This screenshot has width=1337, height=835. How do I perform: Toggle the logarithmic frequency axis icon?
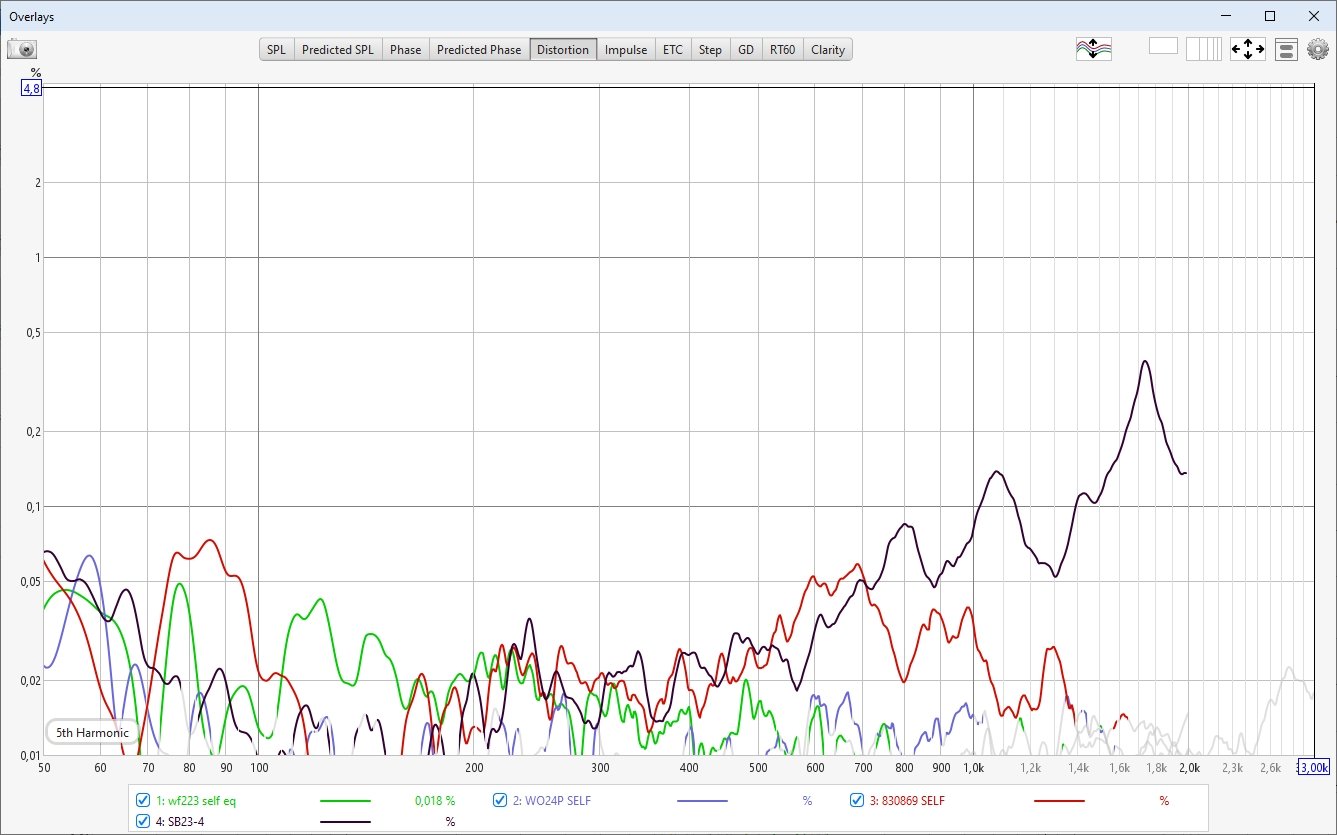(x=1203, y=49)
